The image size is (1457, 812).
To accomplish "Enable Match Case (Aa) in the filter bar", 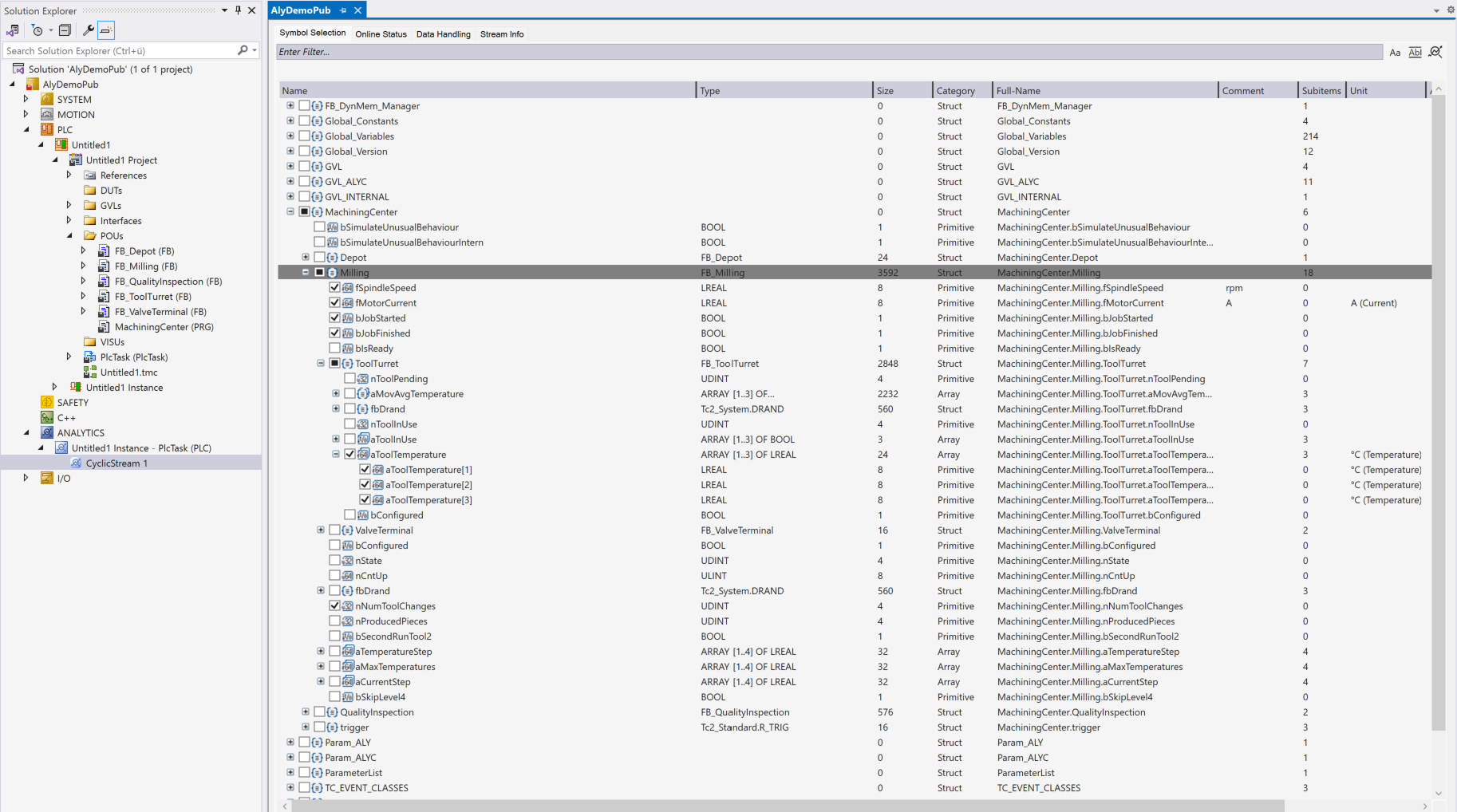I will 1395,52.
